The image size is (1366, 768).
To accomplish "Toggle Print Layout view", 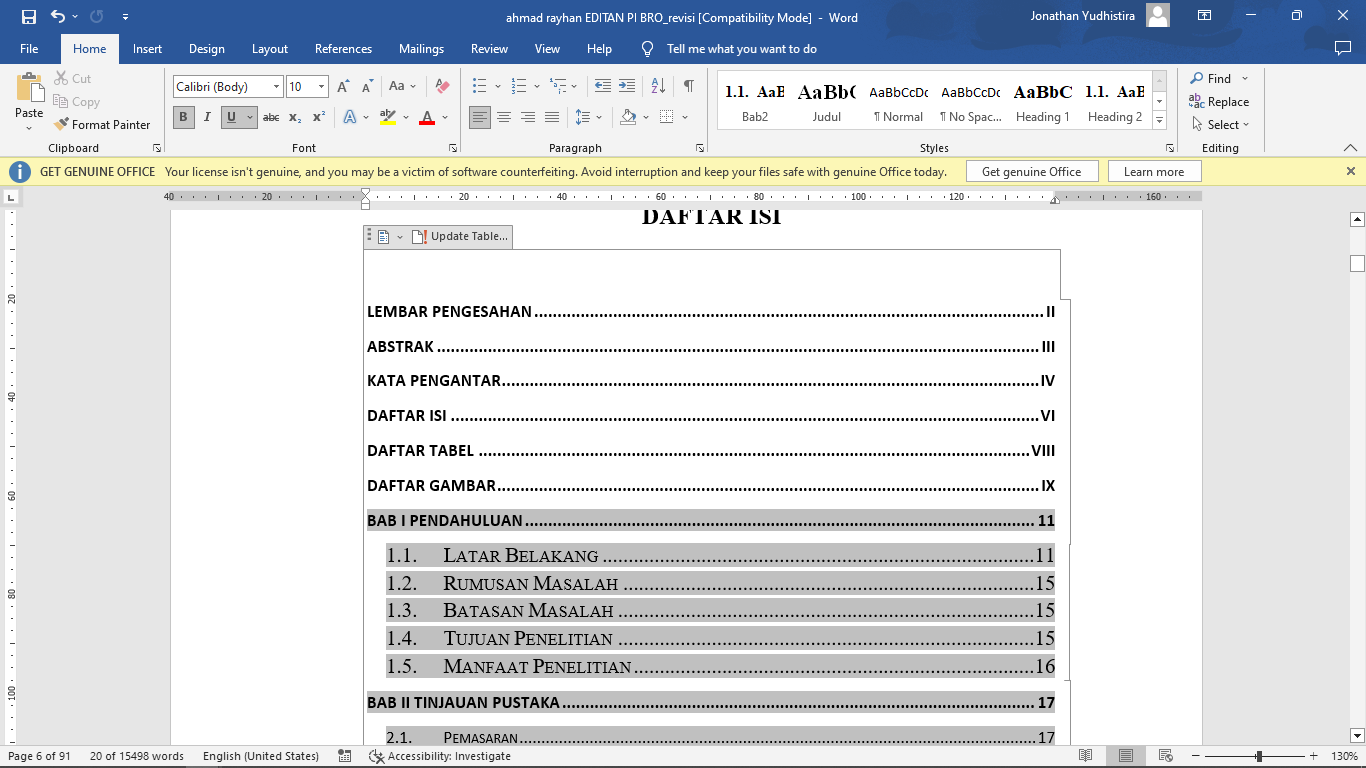I will pos(1126,756).
